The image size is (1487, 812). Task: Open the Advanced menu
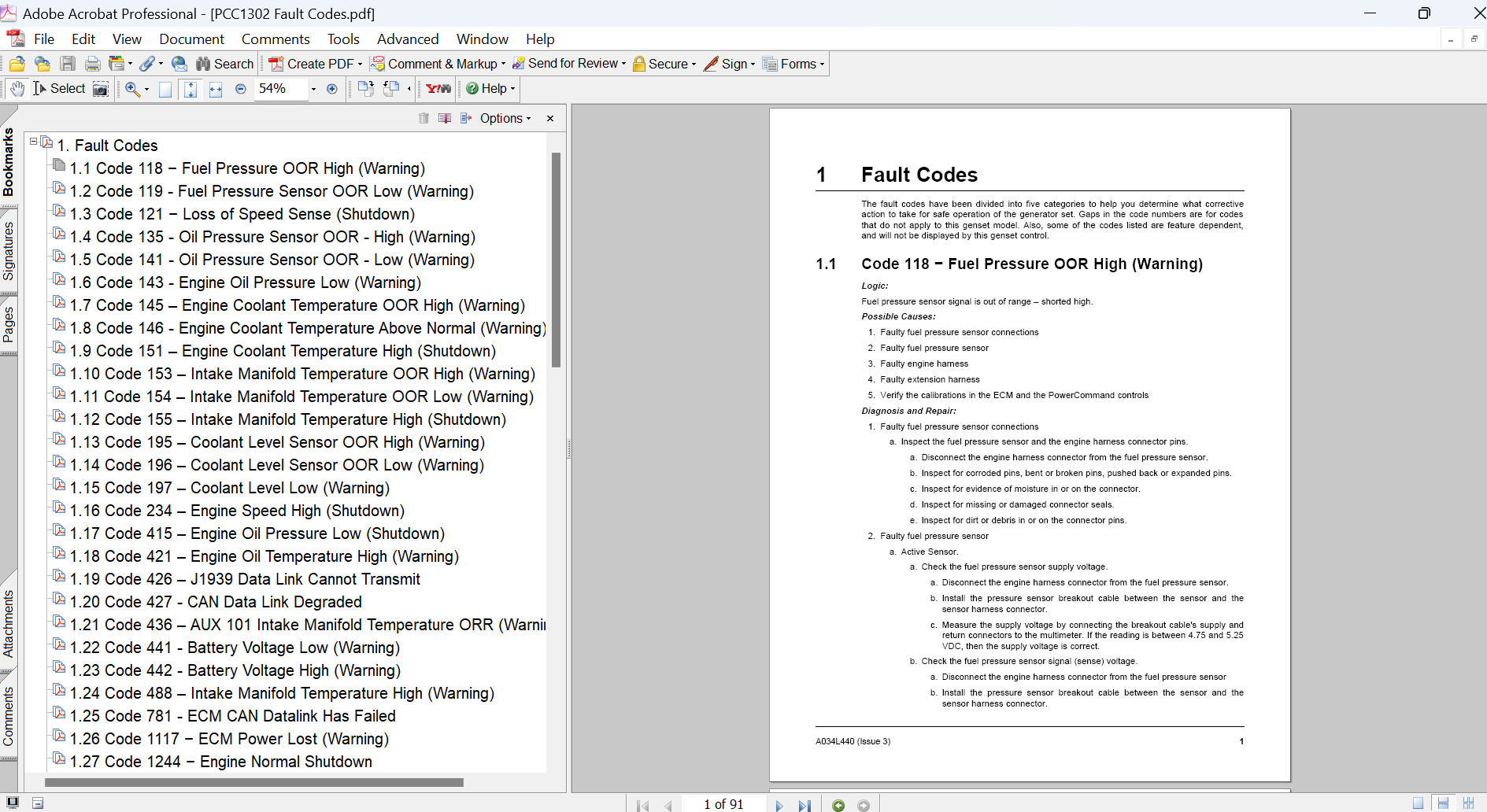(408, 39)
